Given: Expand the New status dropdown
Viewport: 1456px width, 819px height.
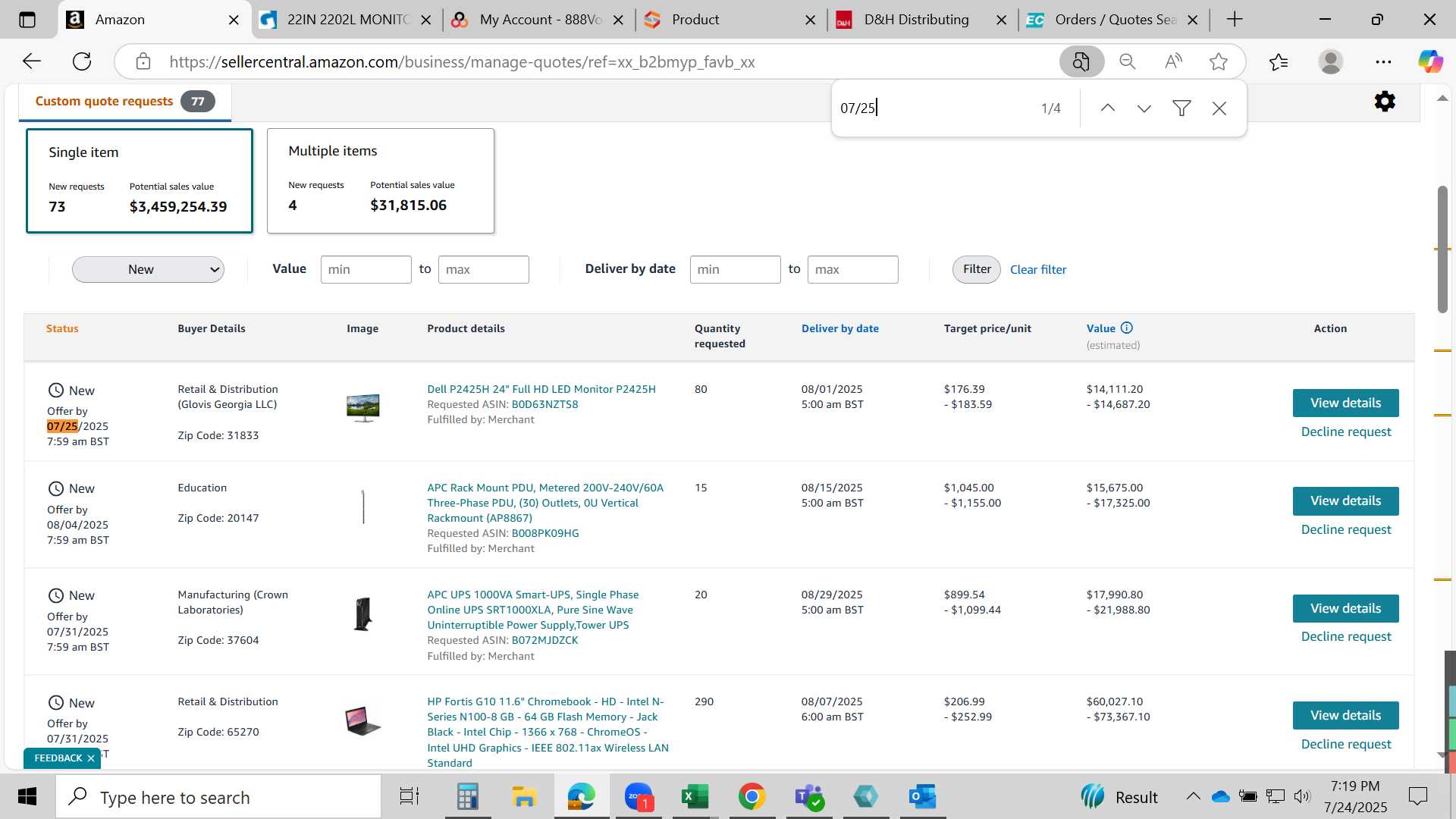Looking at the screenshot, I should point(148,269).
